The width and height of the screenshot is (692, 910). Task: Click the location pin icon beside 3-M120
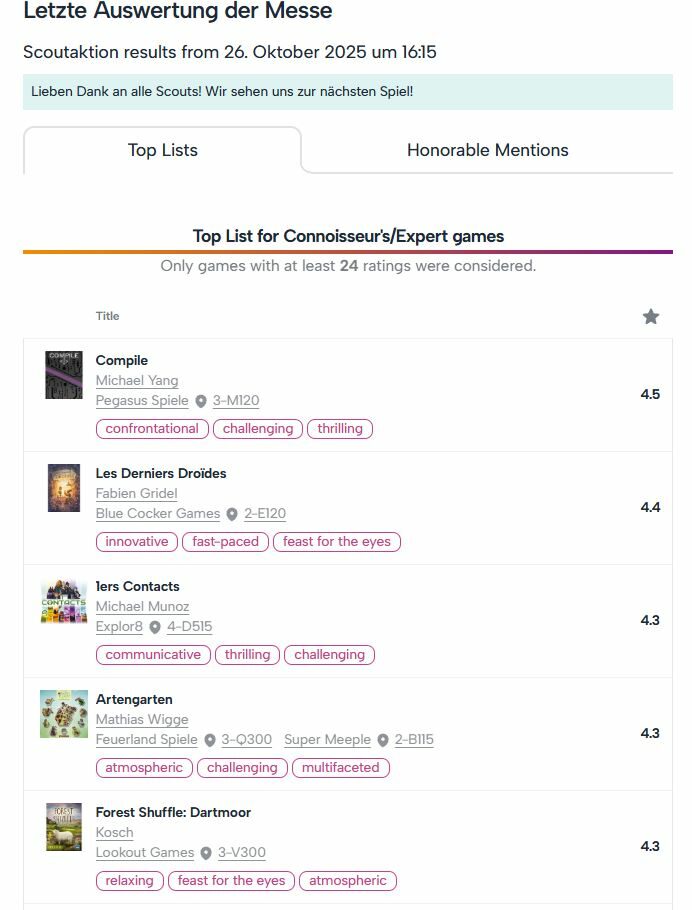point(200,401)
